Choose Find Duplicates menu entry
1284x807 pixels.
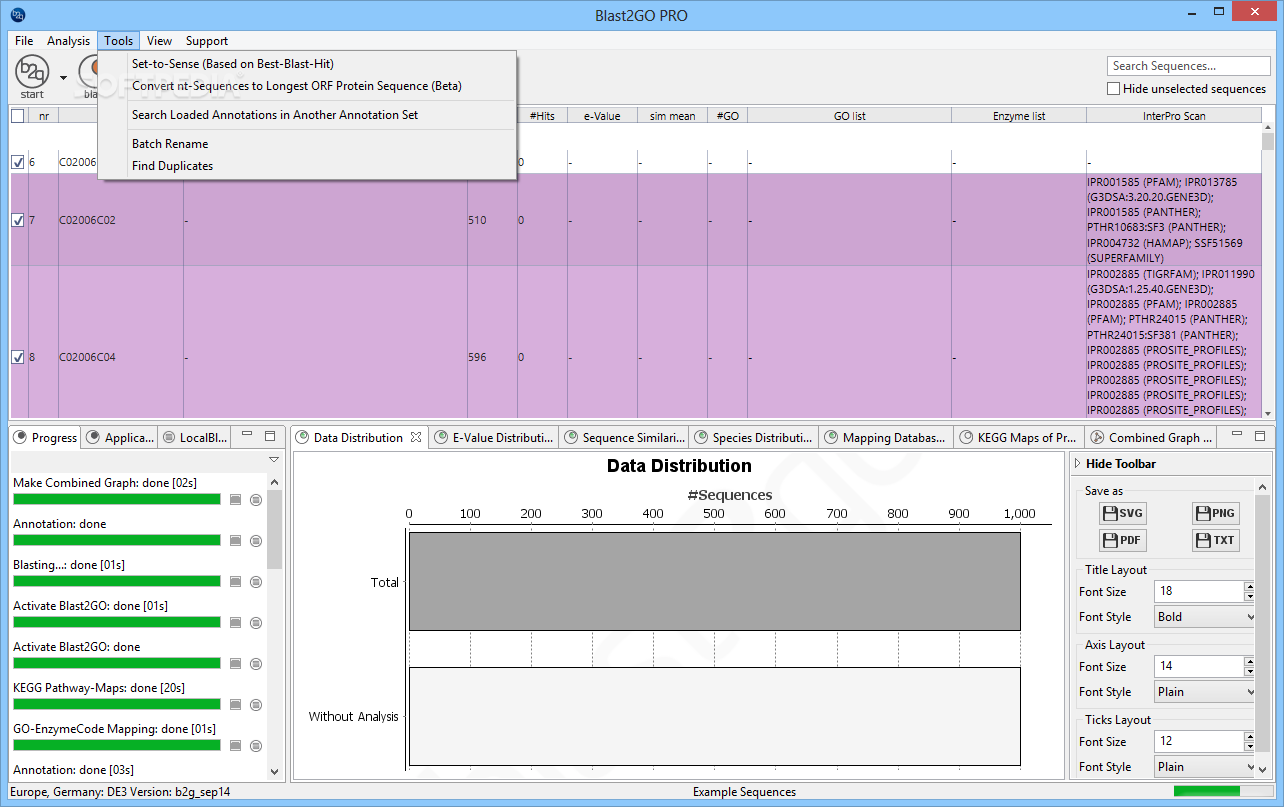point(307,166)
